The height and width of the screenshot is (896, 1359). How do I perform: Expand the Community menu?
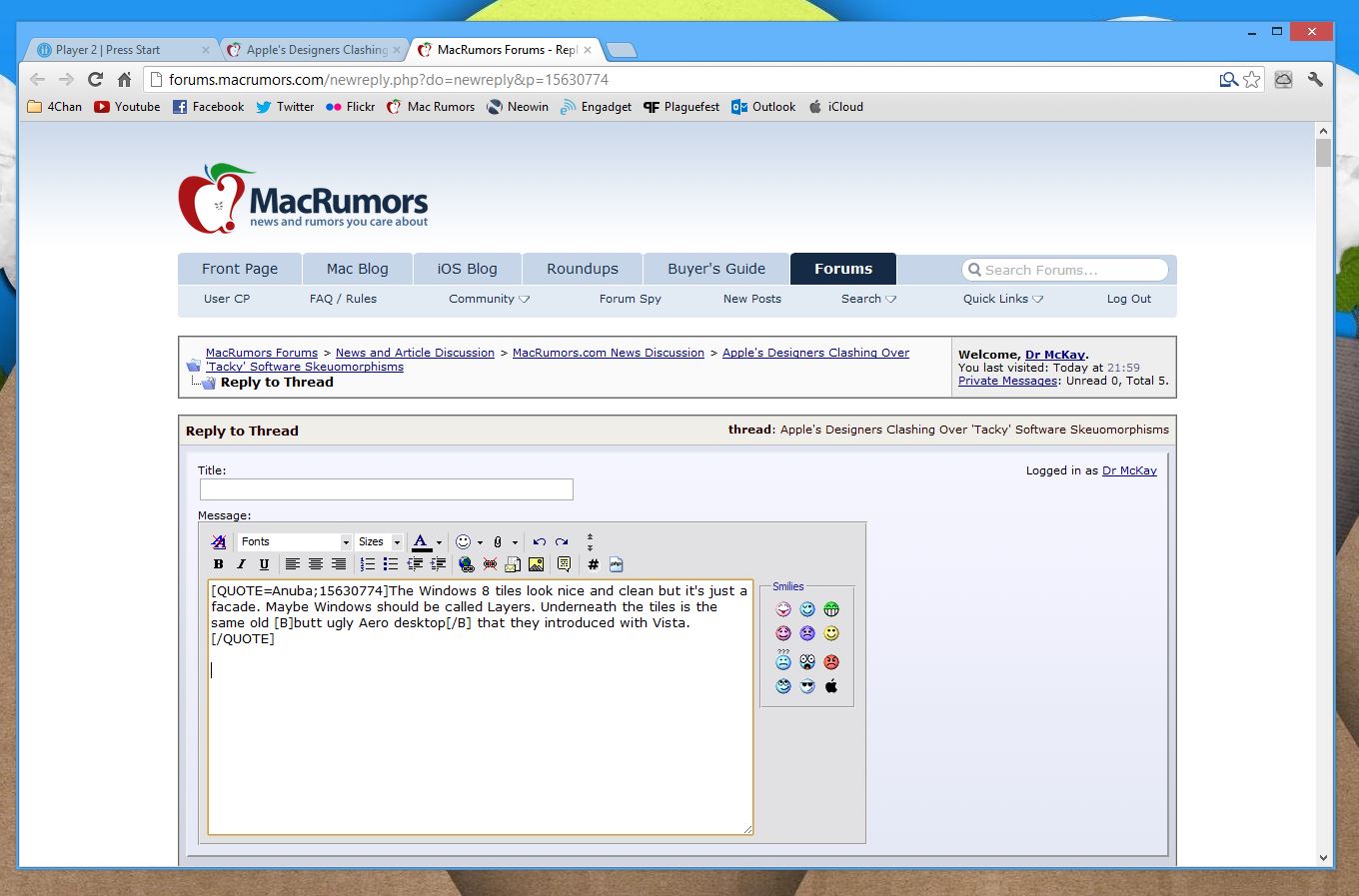tap(489, 299)
